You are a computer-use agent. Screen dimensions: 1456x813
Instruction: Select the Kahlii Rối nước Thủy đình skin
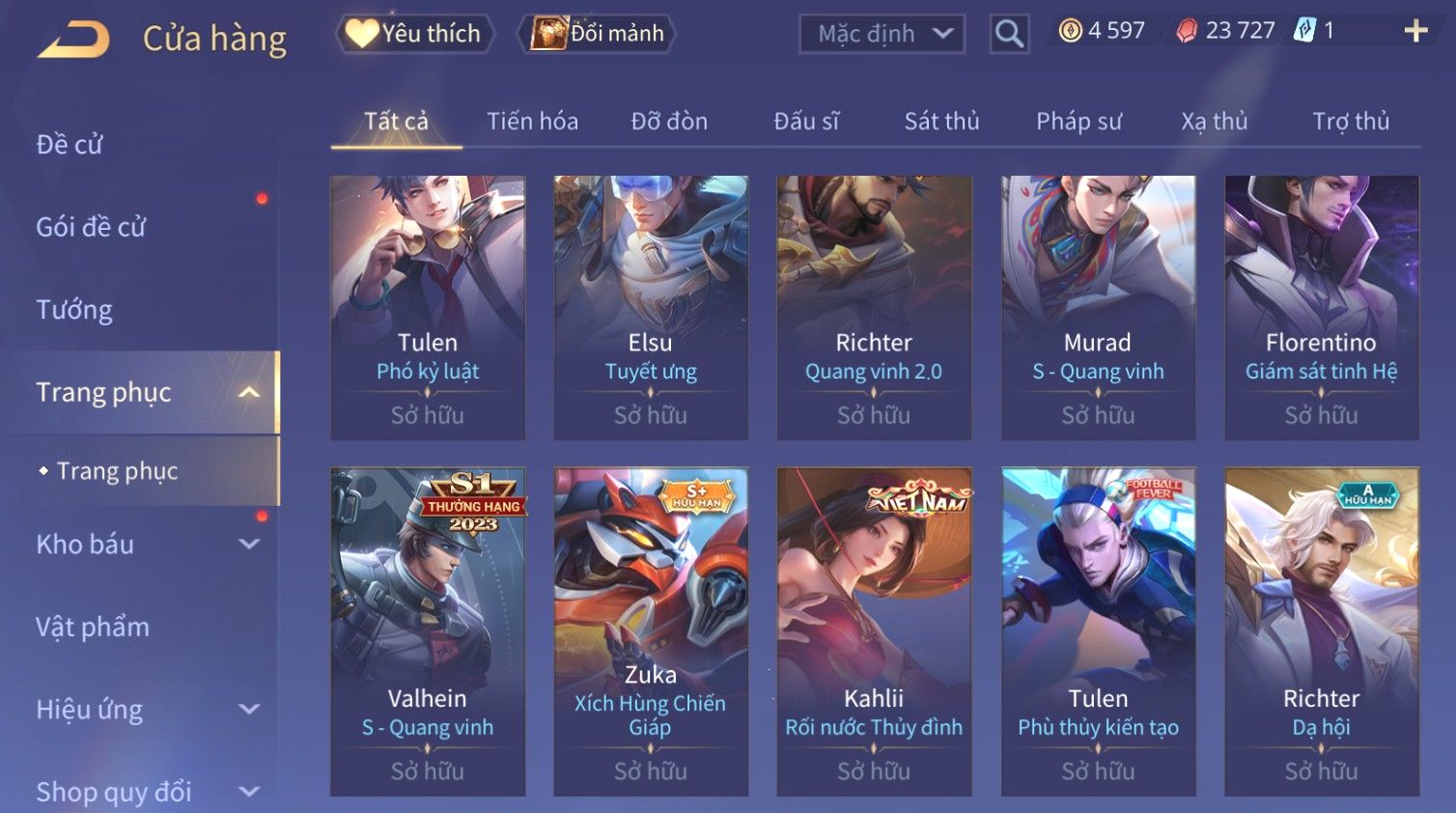click(x=874, y=631)
